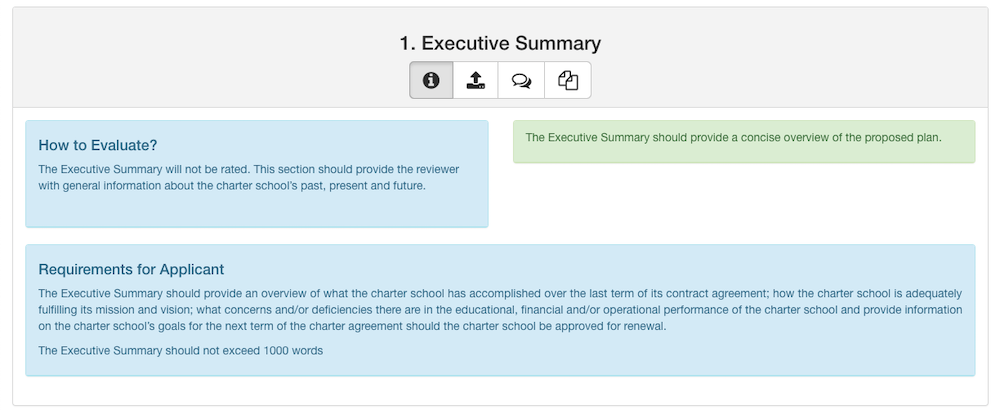This screenshot has width=1000, height=410.
Task: Click the "should not exceed 1000 words" line
Action: [180, 351]
